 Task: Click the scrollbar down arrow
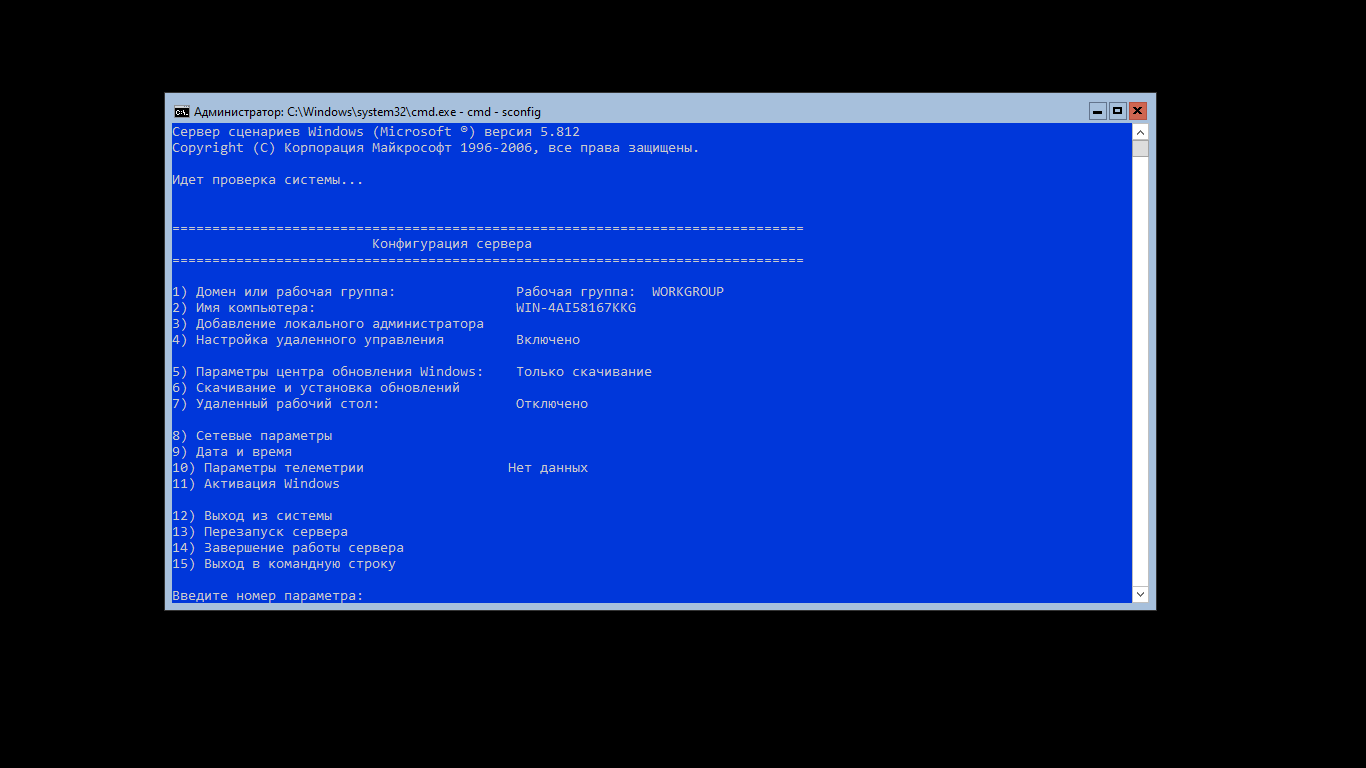(1140, 594)
